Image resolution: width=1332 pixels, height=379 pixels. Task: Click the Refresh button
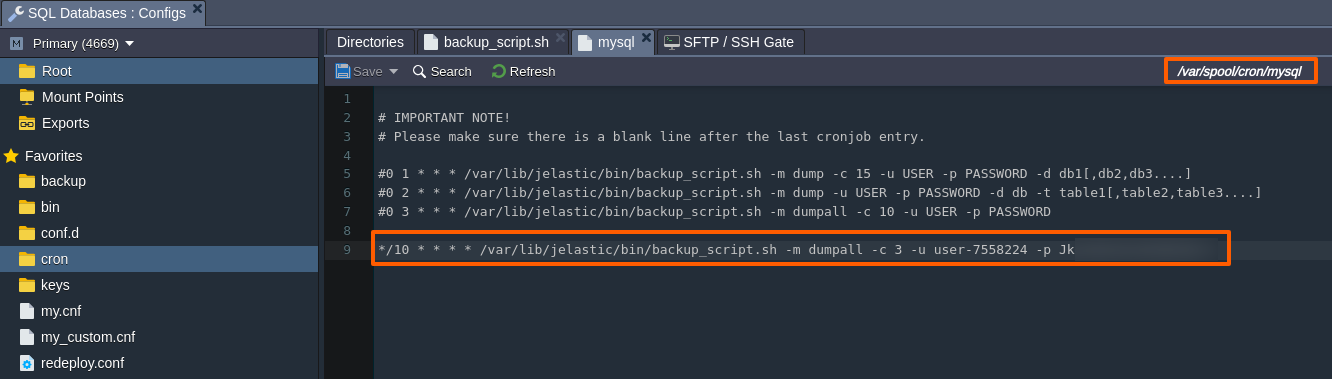(523, 71)
